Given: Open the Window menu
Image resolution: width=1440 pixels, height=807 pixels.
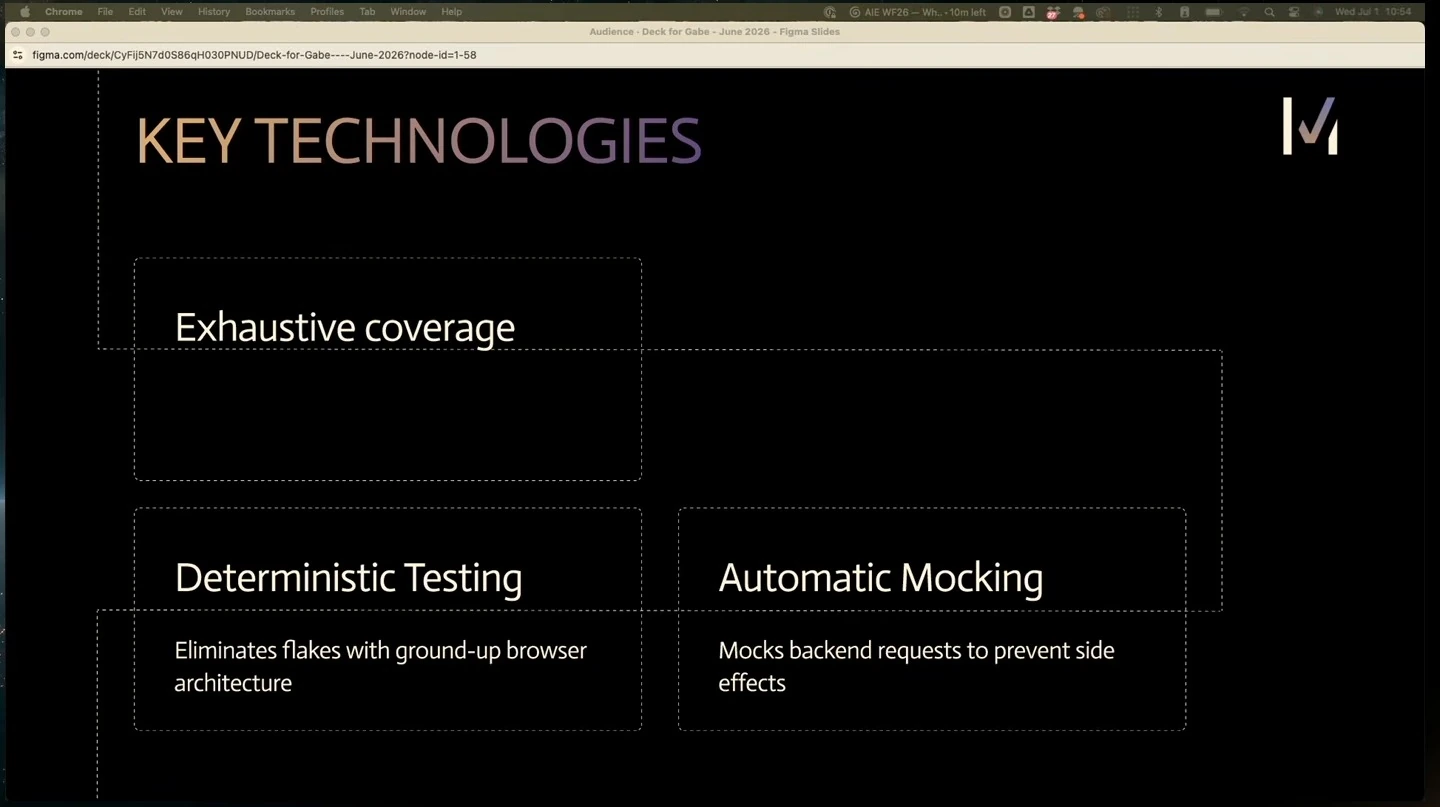Looking at the screenshot, I should pyautogui.click(x=408, y=12).
